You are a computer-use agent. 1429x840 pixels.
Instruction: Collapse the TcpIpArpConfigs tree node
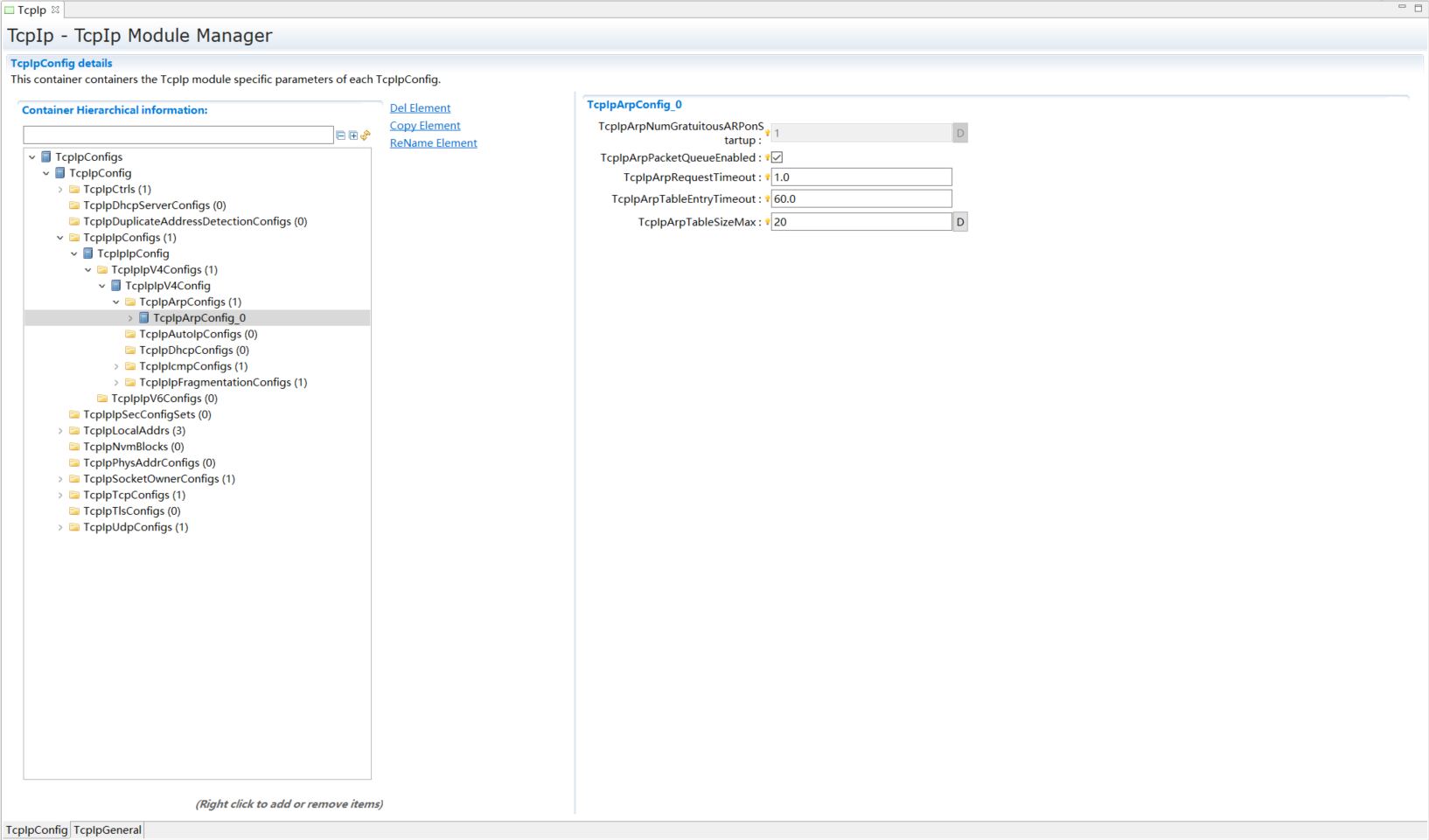coord(116,302)
